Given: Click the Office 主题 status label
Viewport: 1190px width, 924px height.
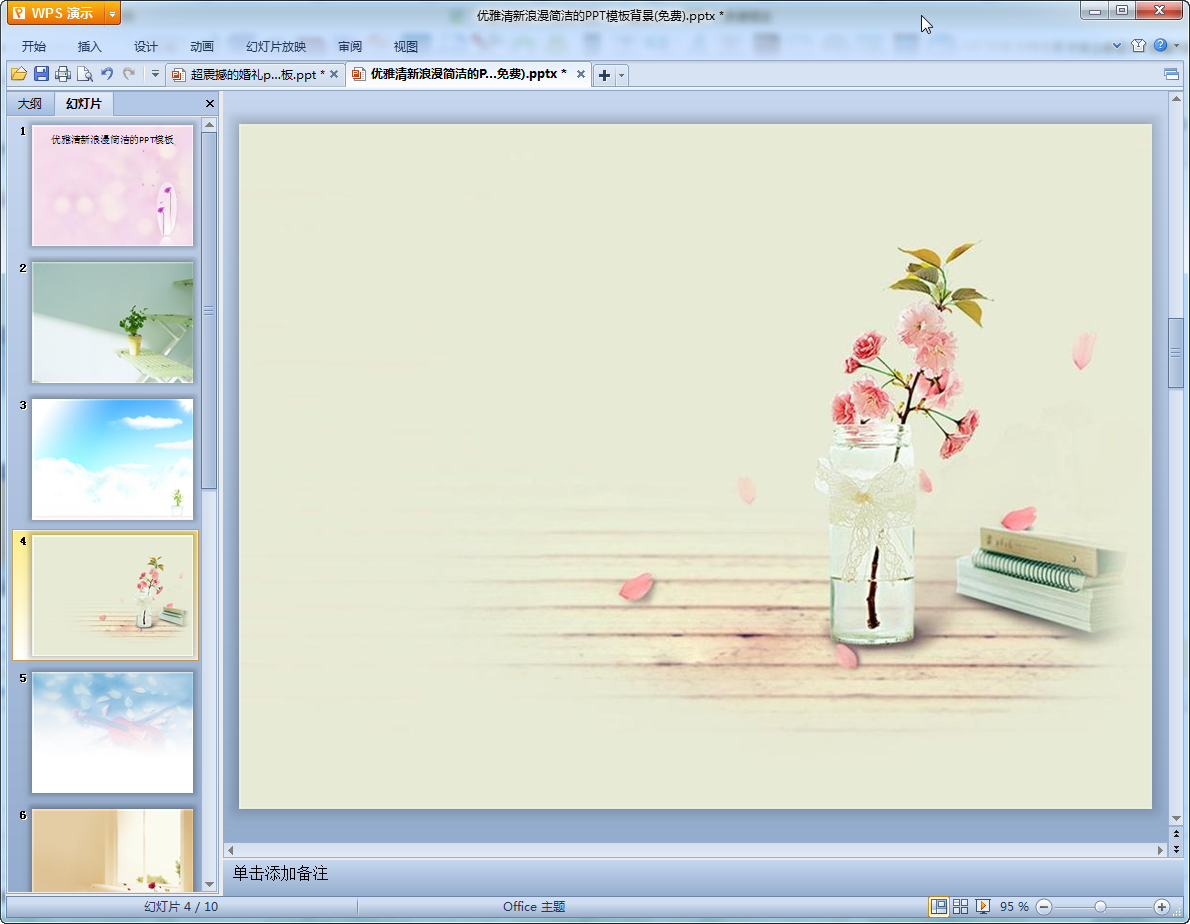Looking at the screenshot, I should 534,907.
